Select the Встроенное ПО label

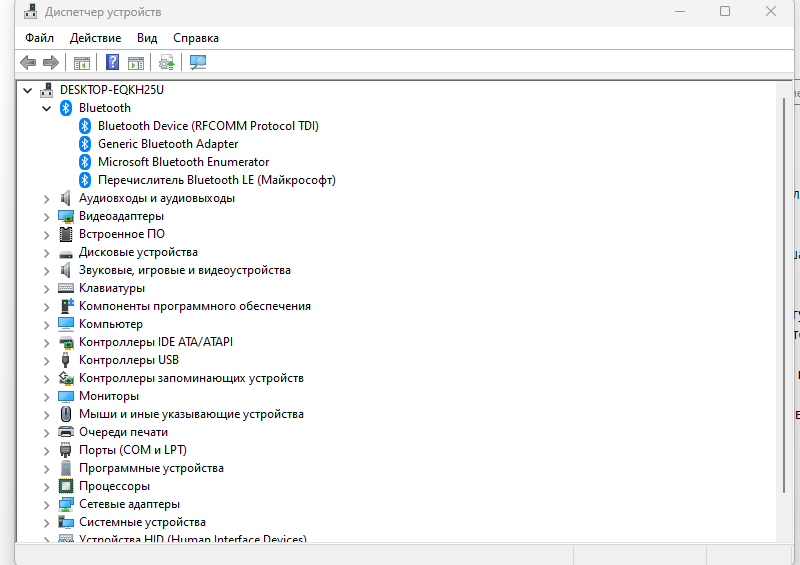(x=121, y=234)
